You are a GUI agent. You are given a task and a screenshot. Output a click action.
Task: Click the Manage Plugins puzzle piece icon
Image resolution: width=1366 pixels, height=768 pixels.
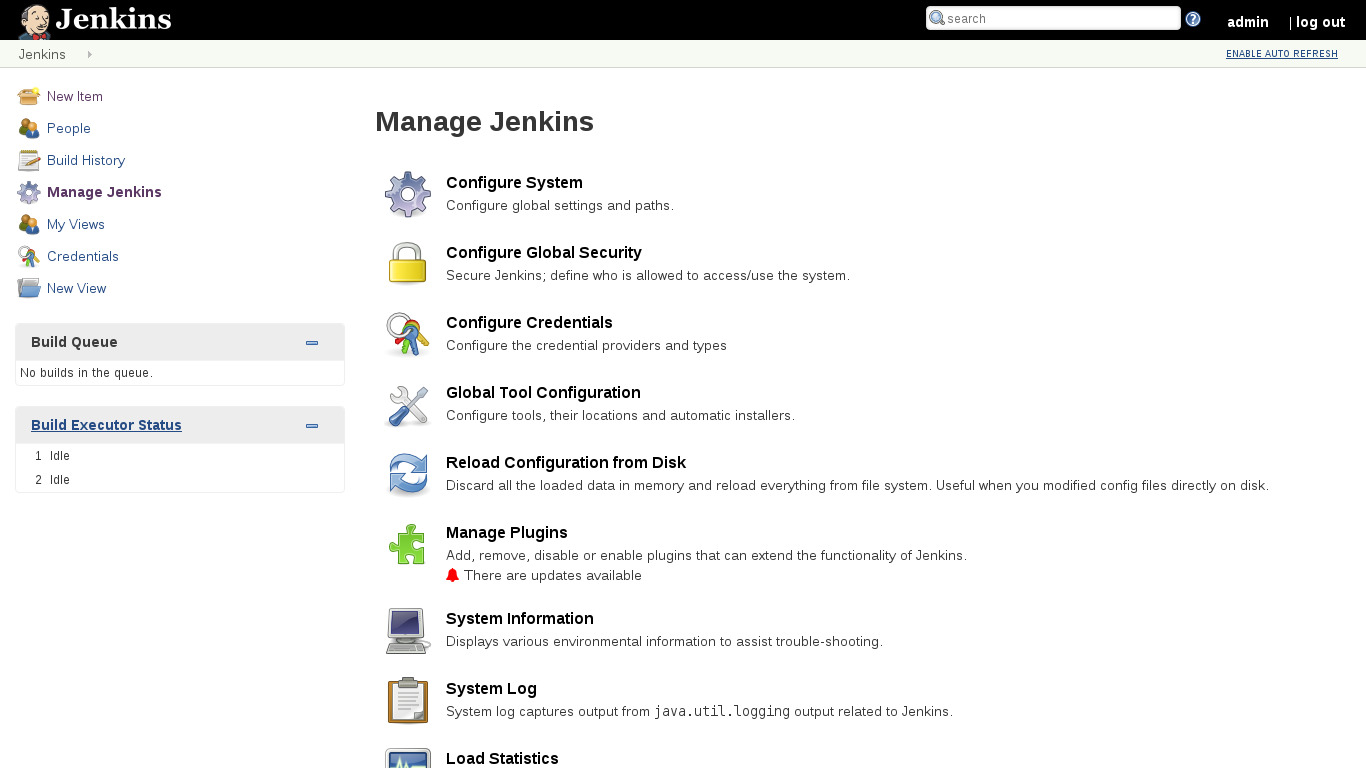(408, 544)
